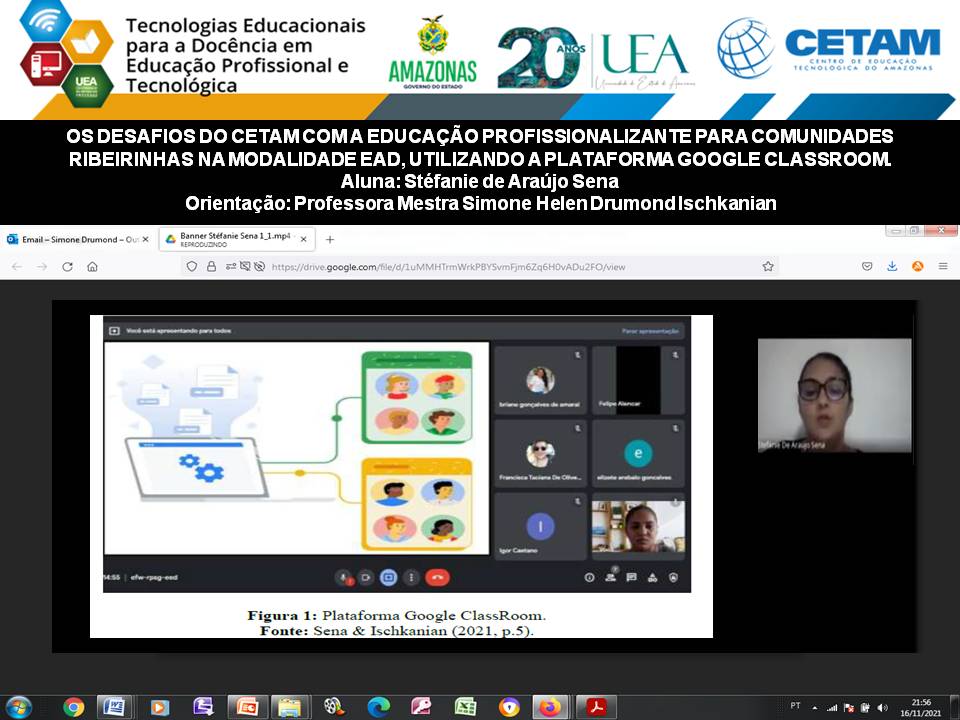
Task: Show hidden system tray icons
Action: pyautogui.click(x=815, y=708)
